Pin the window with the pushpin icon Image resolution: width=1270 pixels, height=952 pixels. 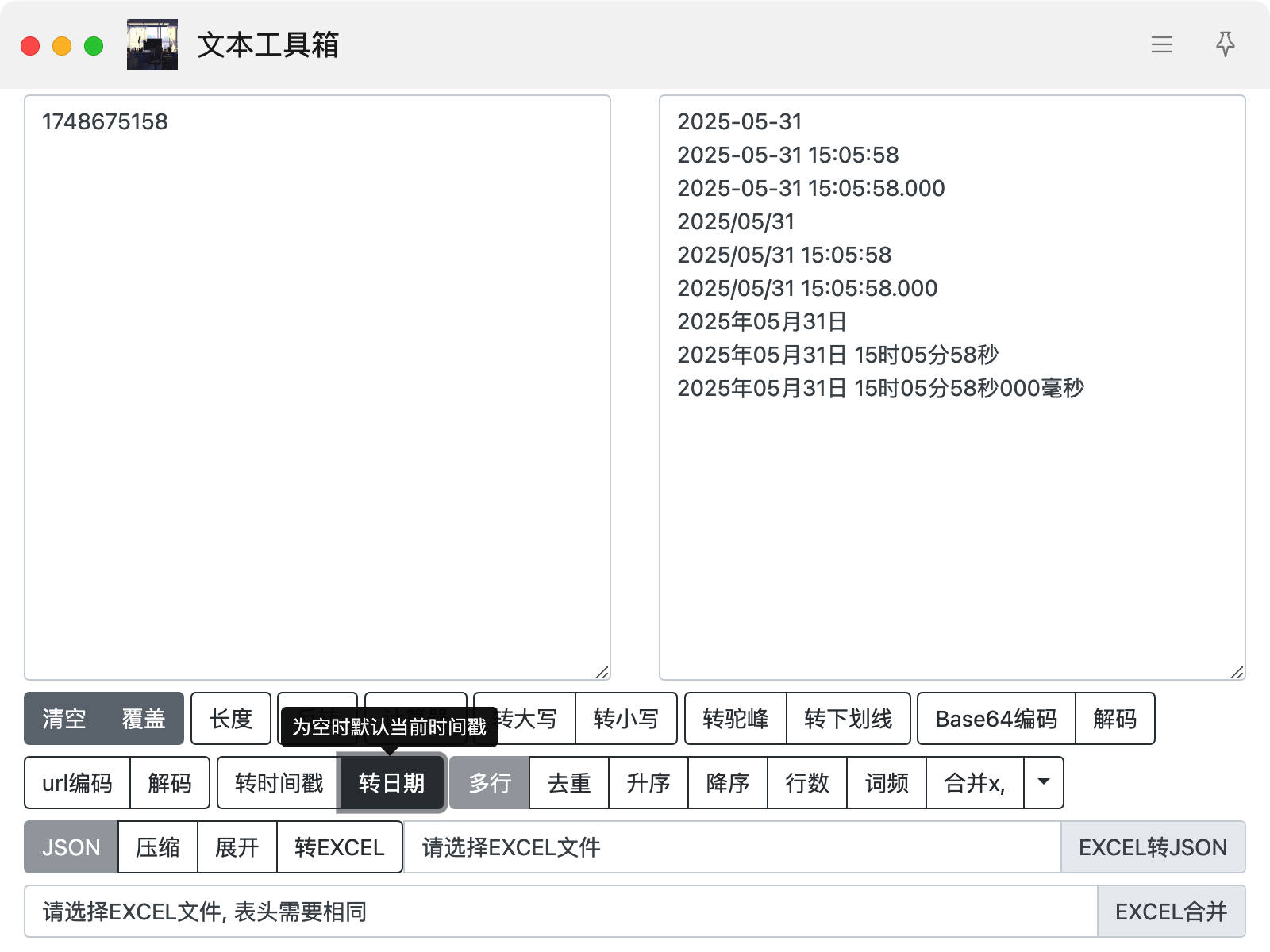pos(1225,44)
